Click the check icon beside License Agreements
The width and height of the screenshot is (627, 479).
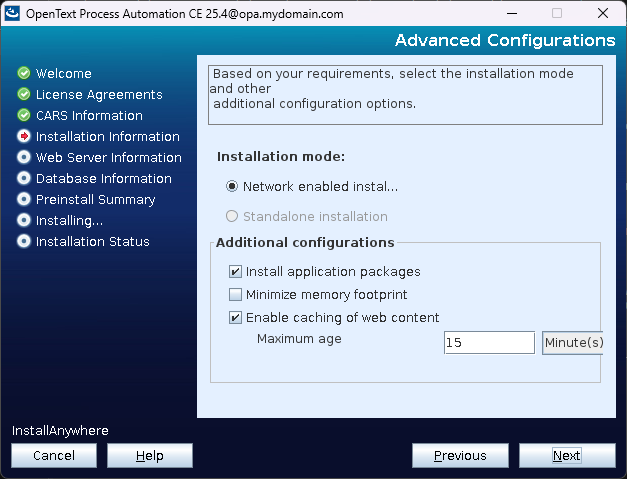(24, 94)
